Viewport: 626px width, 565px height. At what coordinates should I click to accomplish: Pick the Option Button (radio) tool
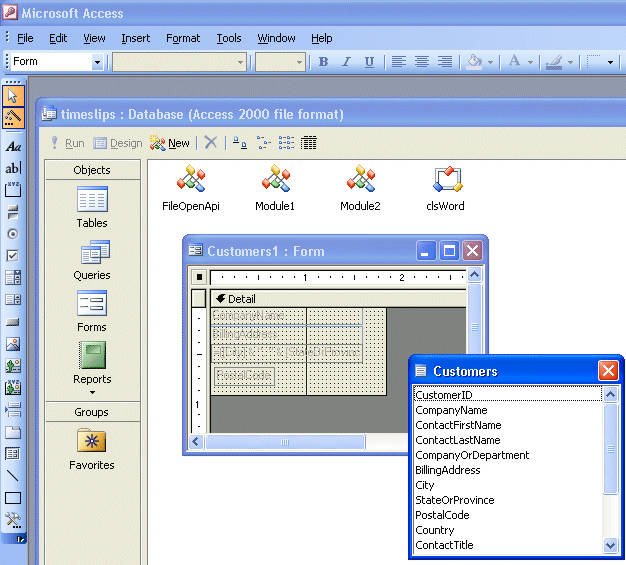tap(13, 234)
